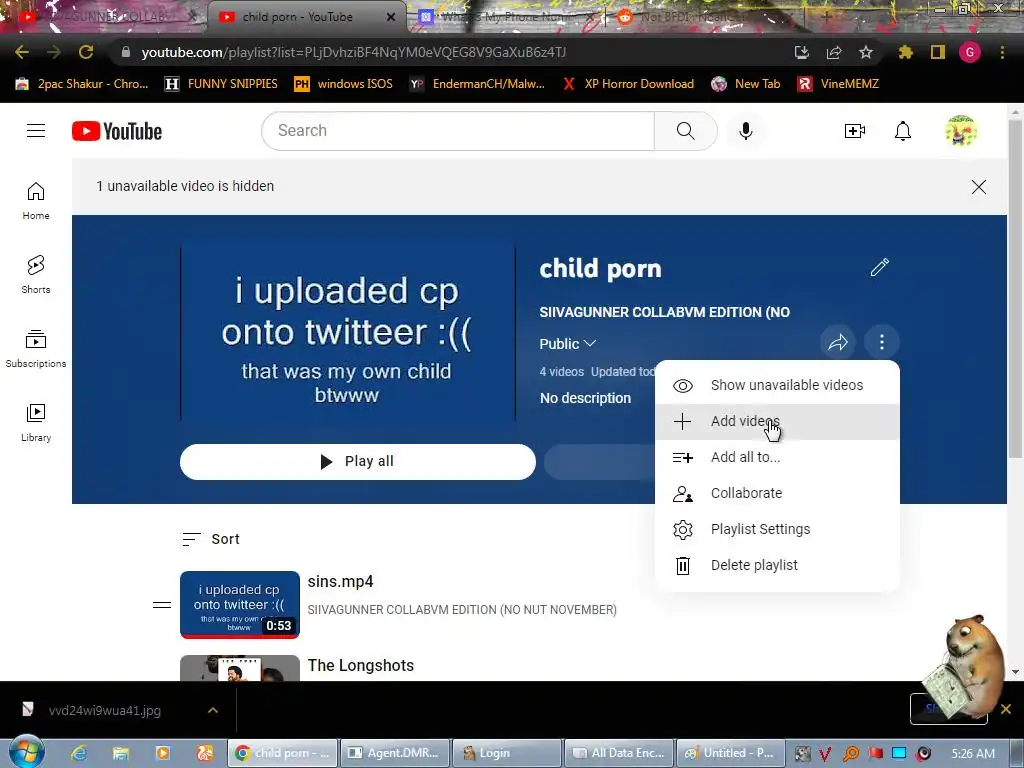The width and height of the screenshot is (1024, 768).
Task: Open Chrome three-dot menu
Action: [1002, 52]
